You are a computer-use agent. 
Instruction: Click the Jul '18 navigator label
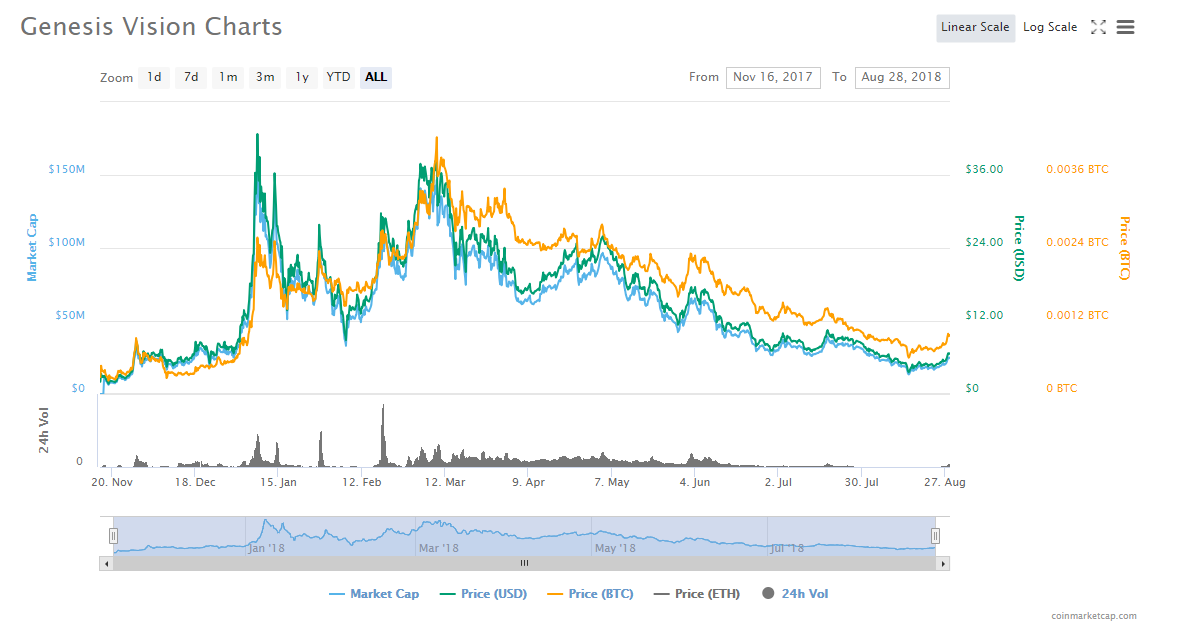pyautogui.click(x=787, y=548)
